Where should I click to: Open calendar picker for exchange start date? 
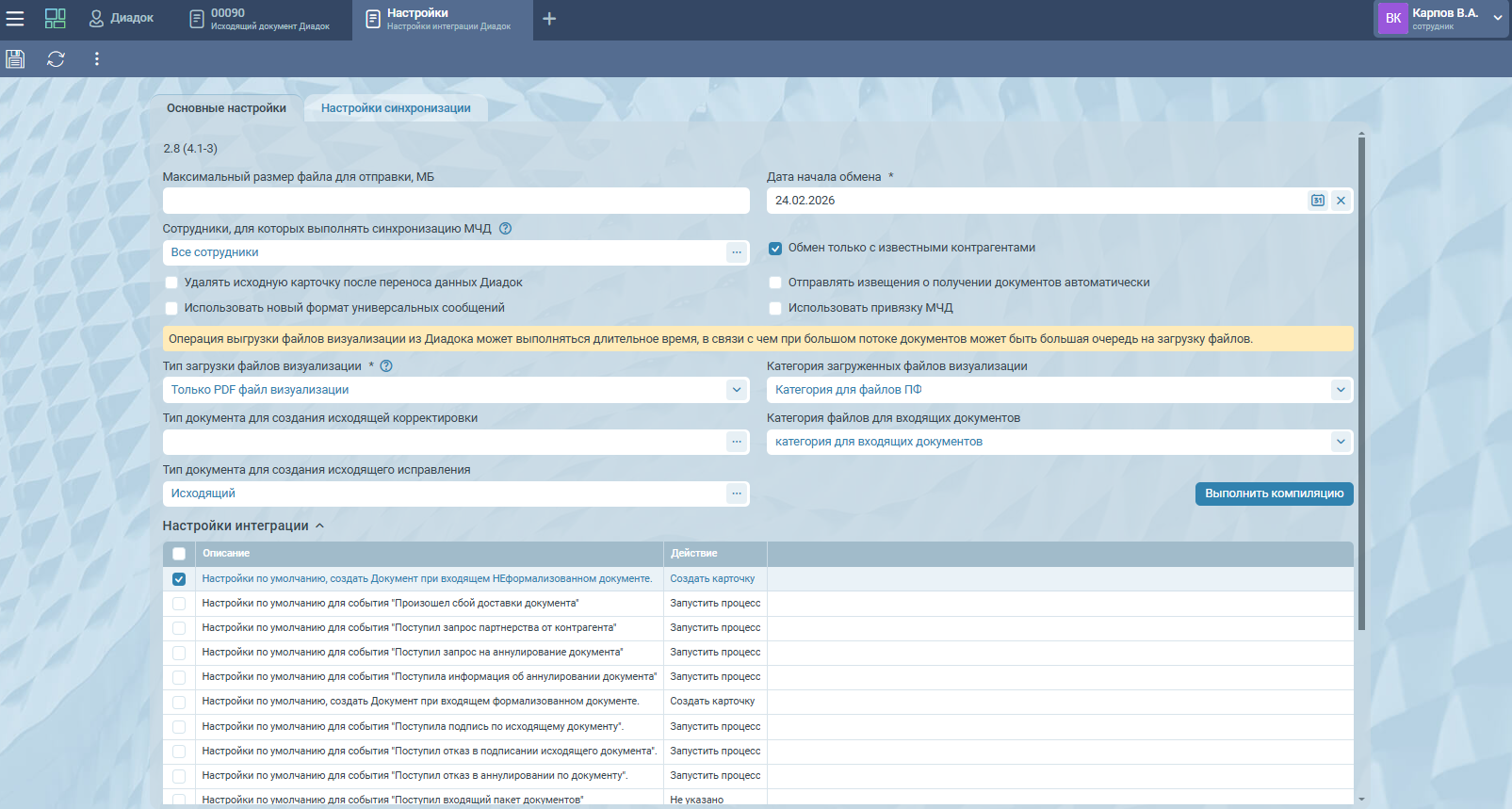point(1317,201)
